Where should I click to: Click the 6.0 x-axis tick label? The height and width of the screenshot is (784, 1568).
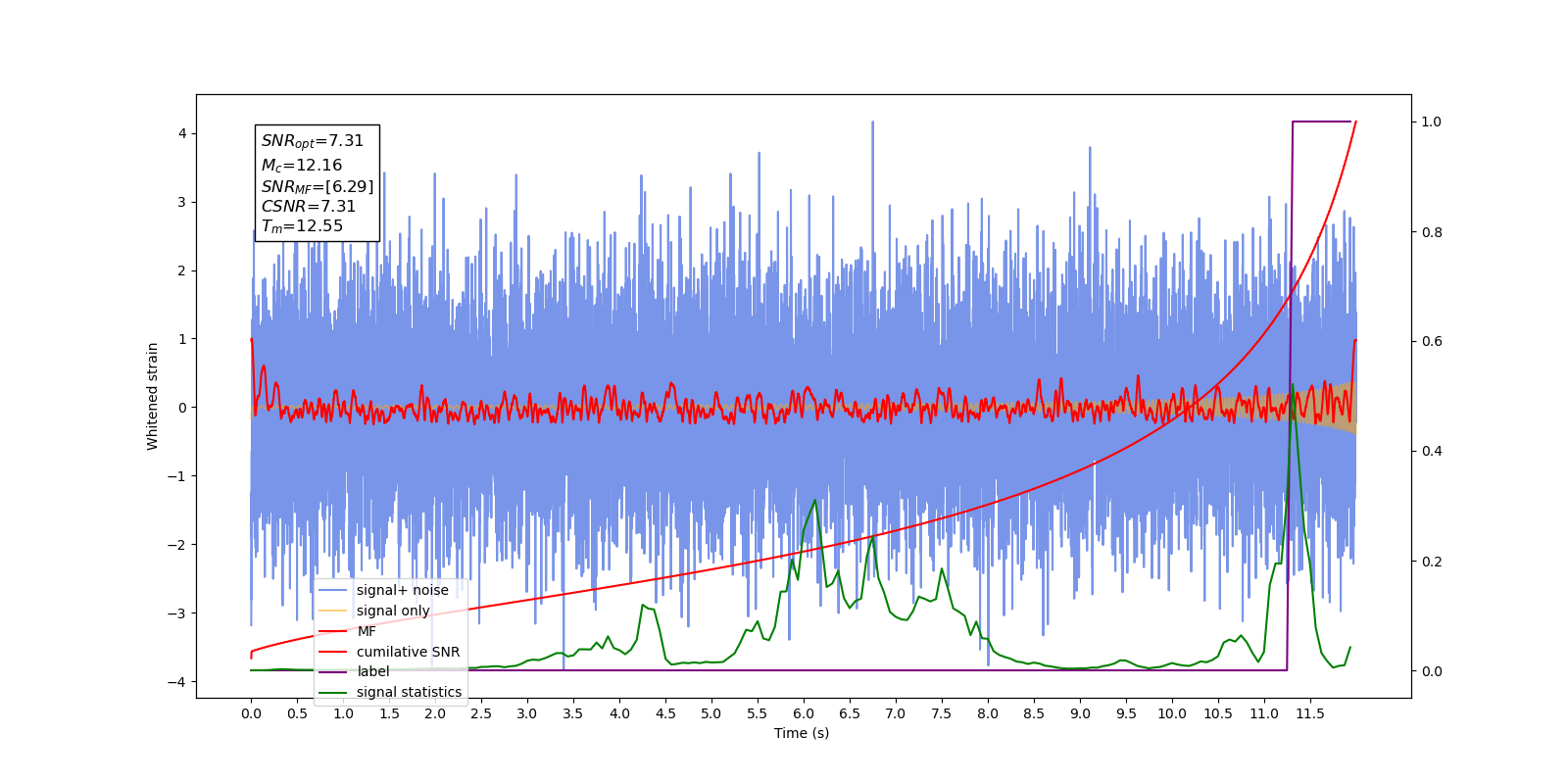point(804,713)
